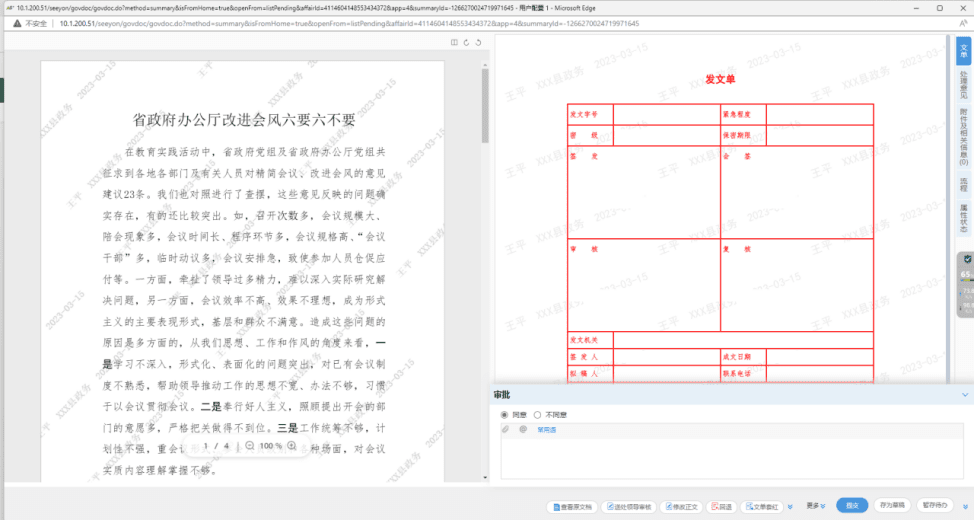Click the 存为草稿 button
The width and height of the screenshot is (975, 520).
click(892, 506)
